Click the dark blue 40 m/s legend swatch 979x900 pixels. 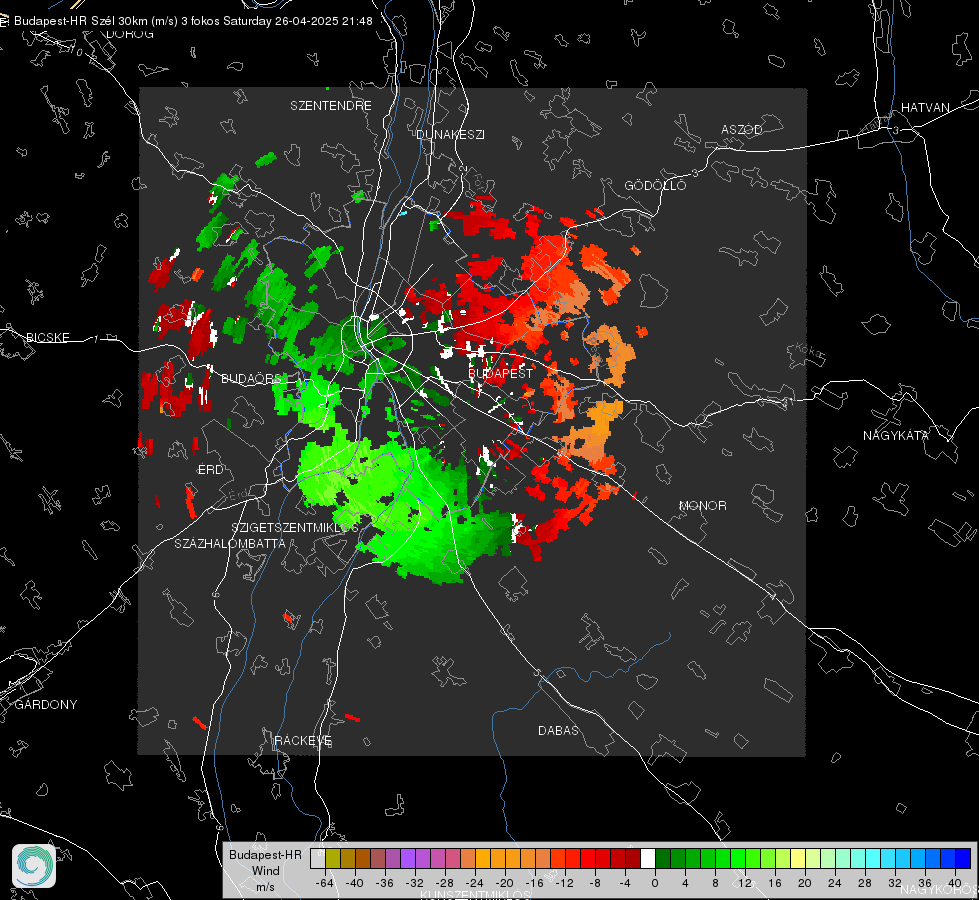(x=963, y=858)
